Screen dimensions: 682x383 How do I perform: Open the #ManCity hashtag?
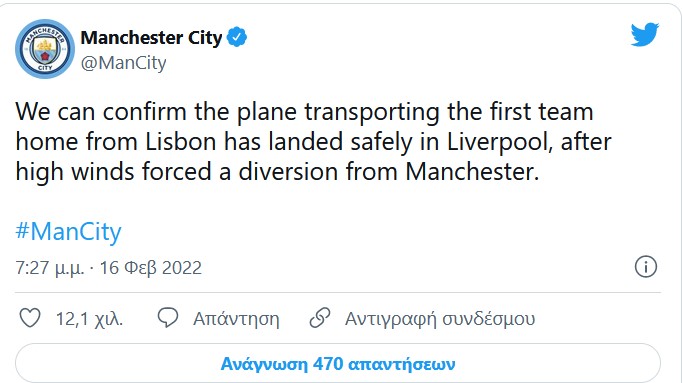(68, 232)
